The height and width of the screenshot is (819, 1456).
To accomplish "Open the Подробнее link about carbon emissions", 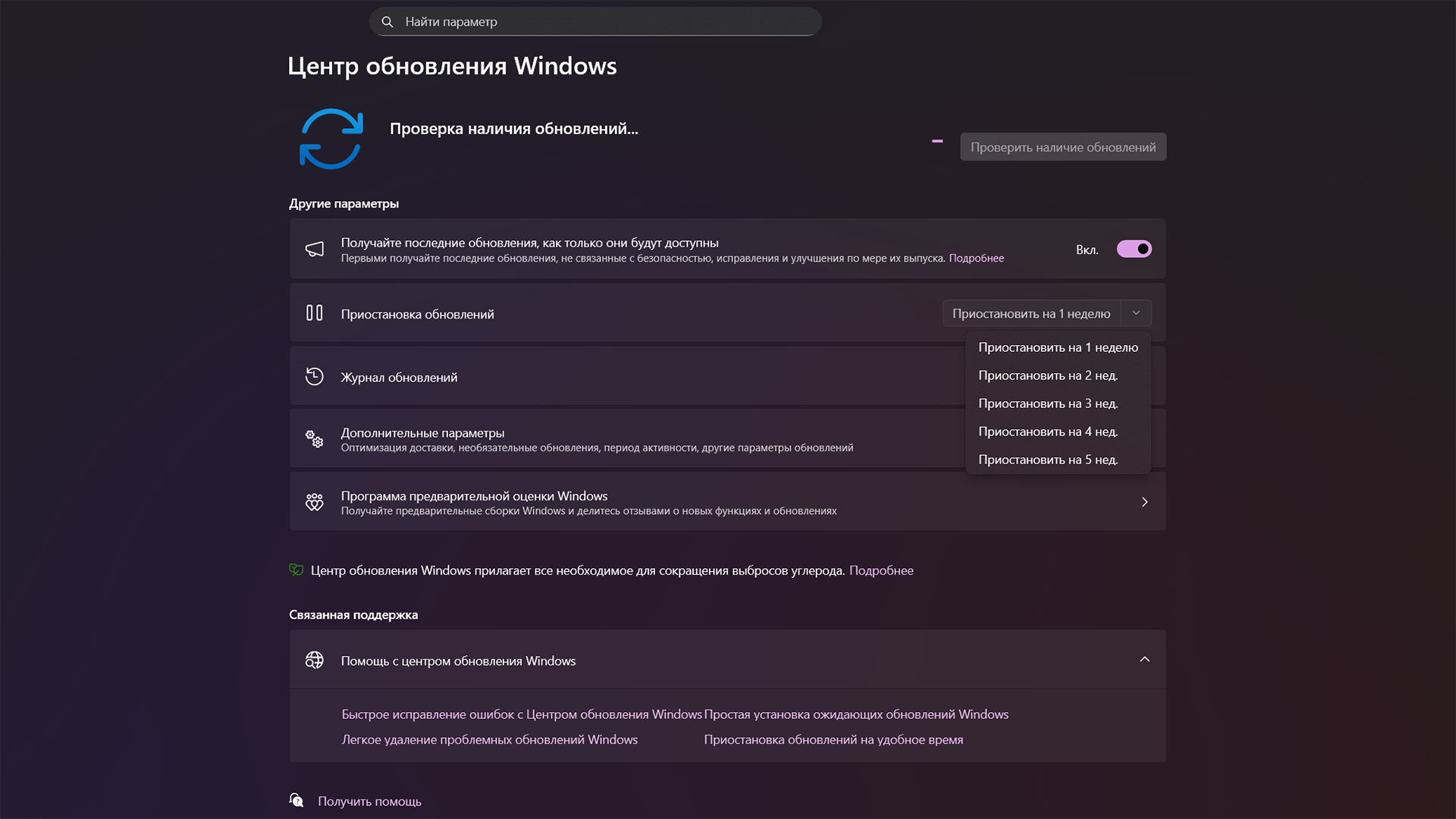I will [881, 570].
